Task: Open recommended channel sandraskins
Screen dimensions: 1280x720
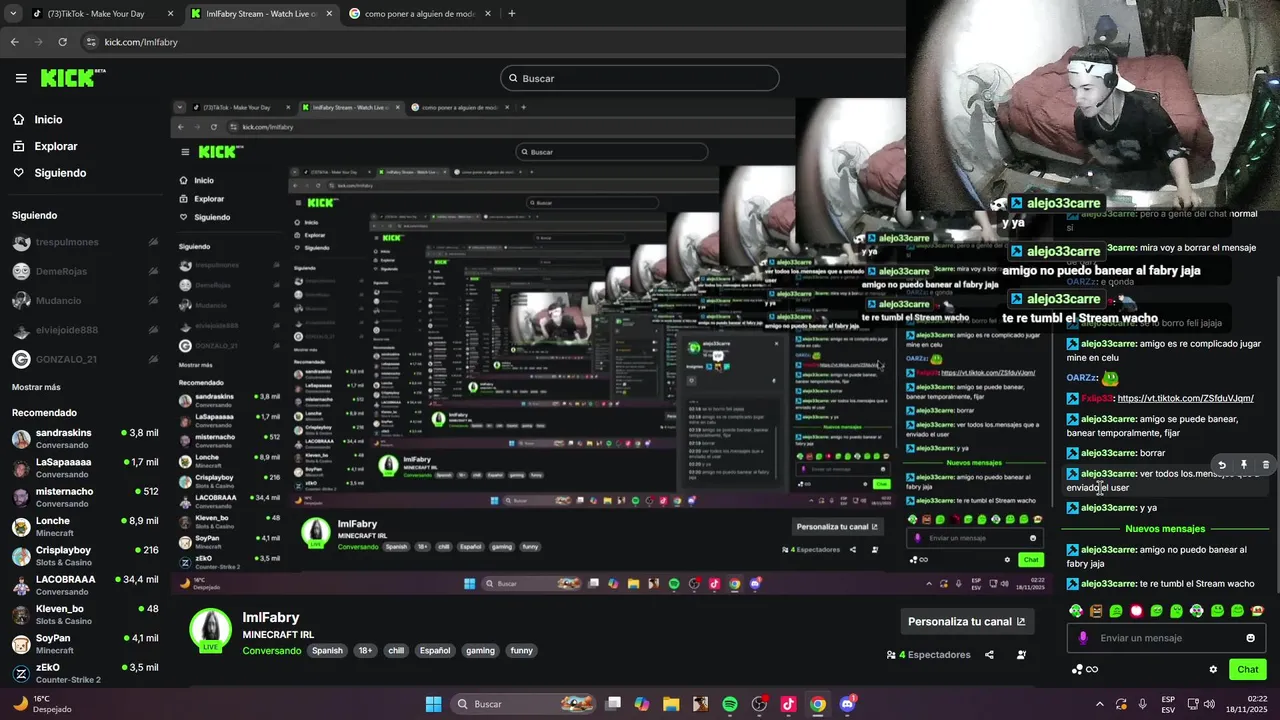Action: [85, 438]
